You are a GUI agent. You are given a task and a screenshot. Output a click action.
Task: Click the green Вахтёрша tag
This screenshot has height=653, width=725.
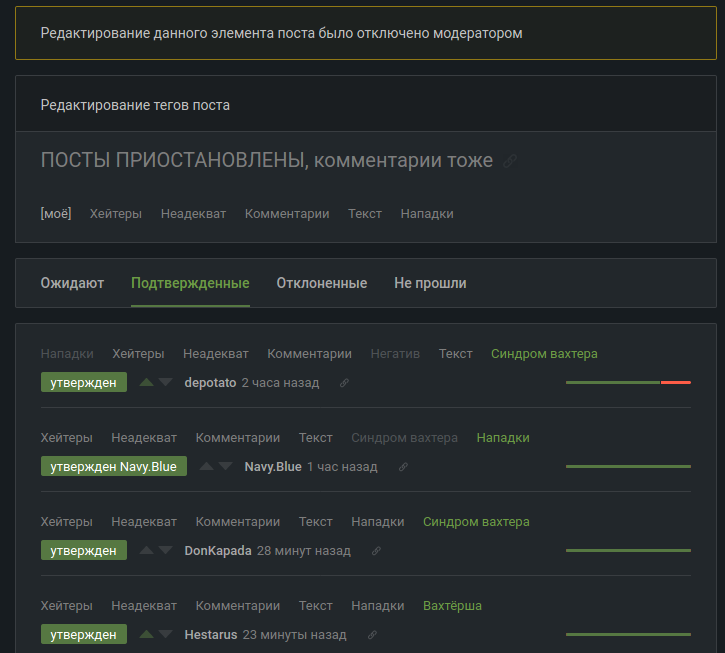coord(452,605)
